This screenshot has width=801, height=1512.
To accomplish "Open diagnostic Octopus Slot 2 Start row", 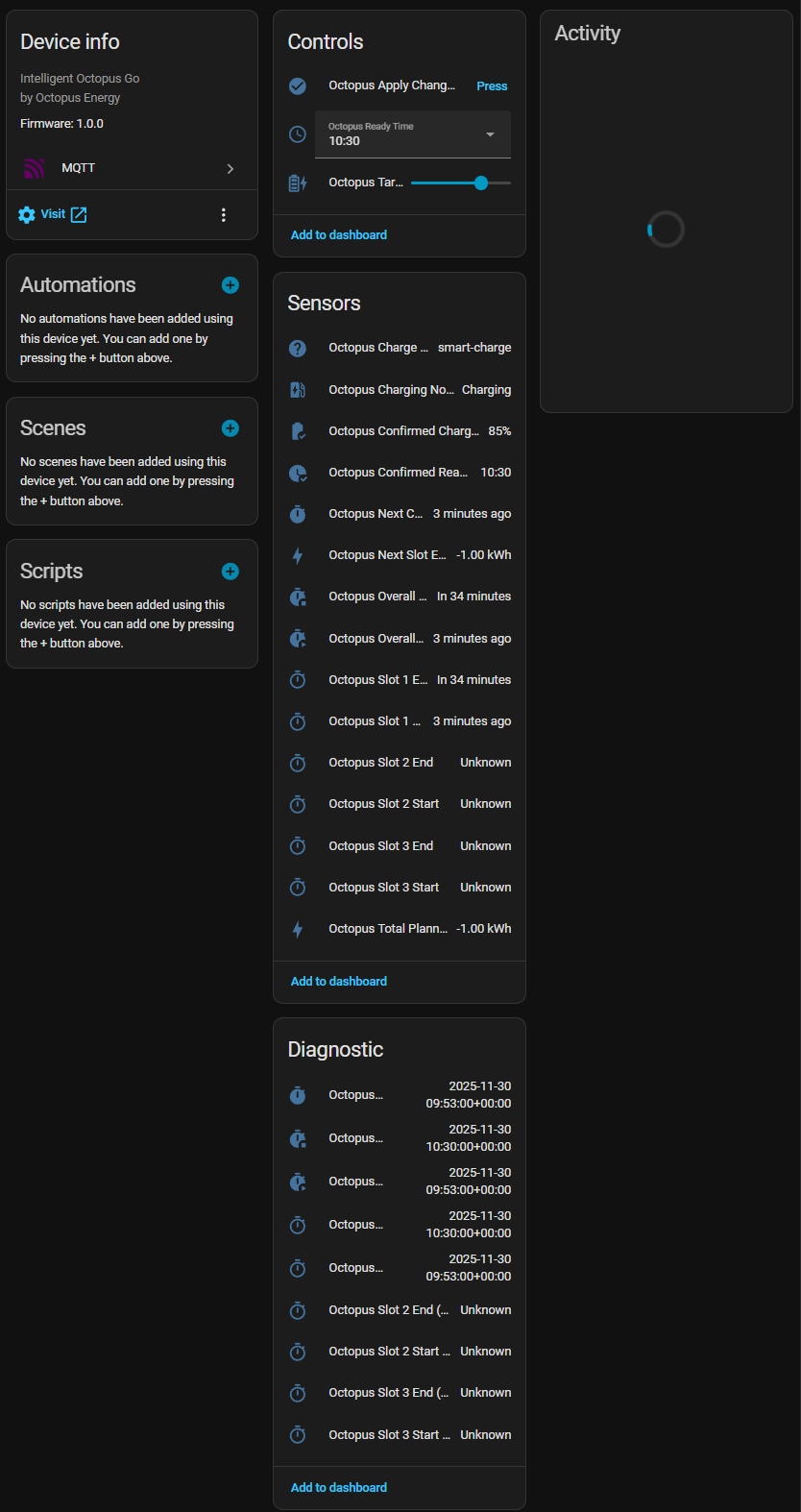I will point(400,1352).
